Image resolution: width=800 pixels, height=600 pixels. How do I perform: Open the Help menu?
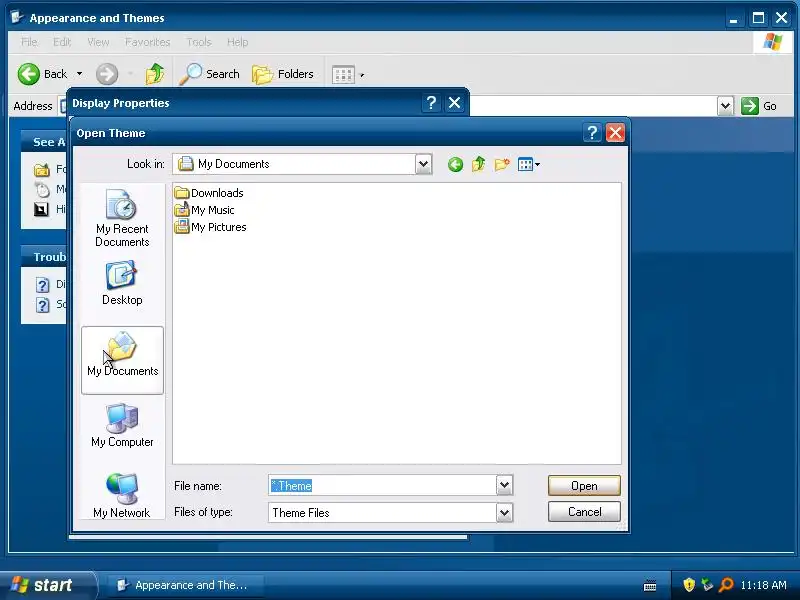click(x=237, y=42)
